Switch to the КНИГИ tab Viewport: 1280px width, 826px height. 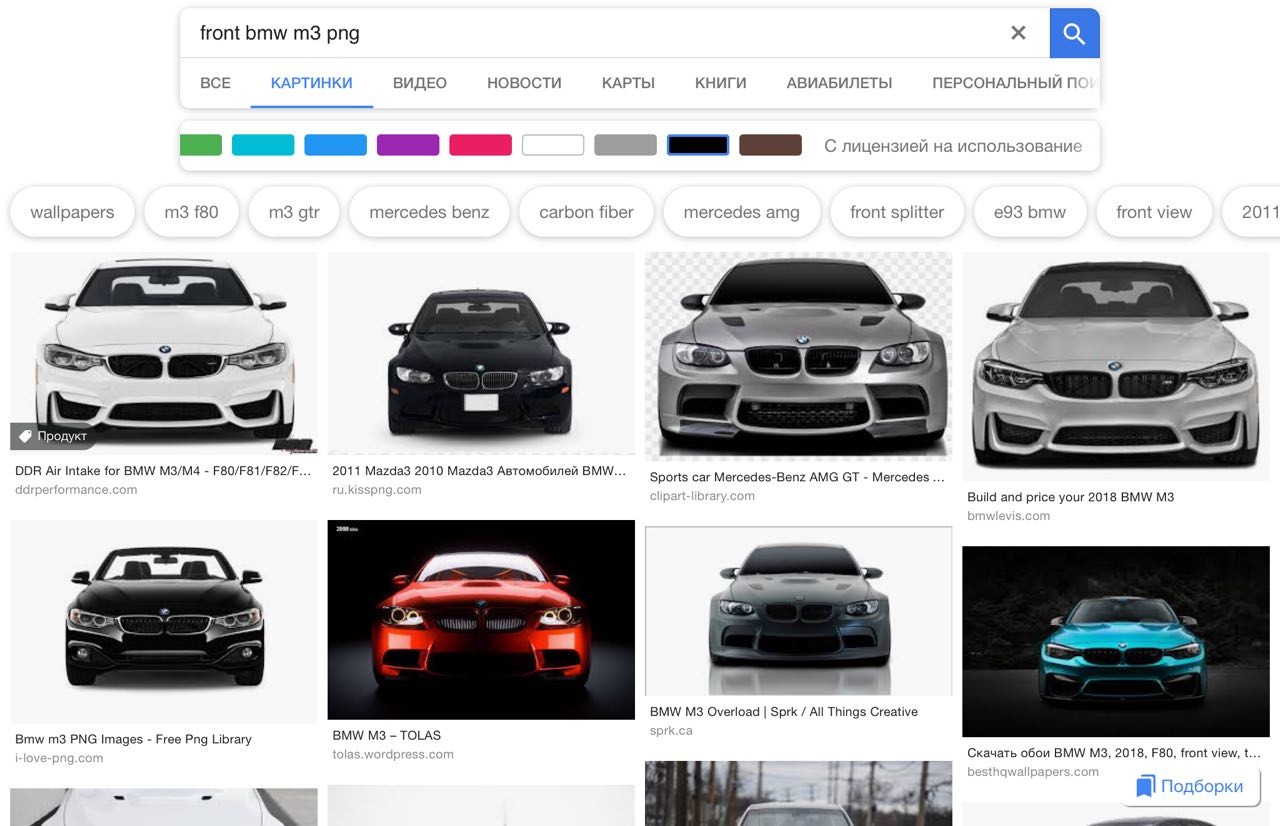721,83
